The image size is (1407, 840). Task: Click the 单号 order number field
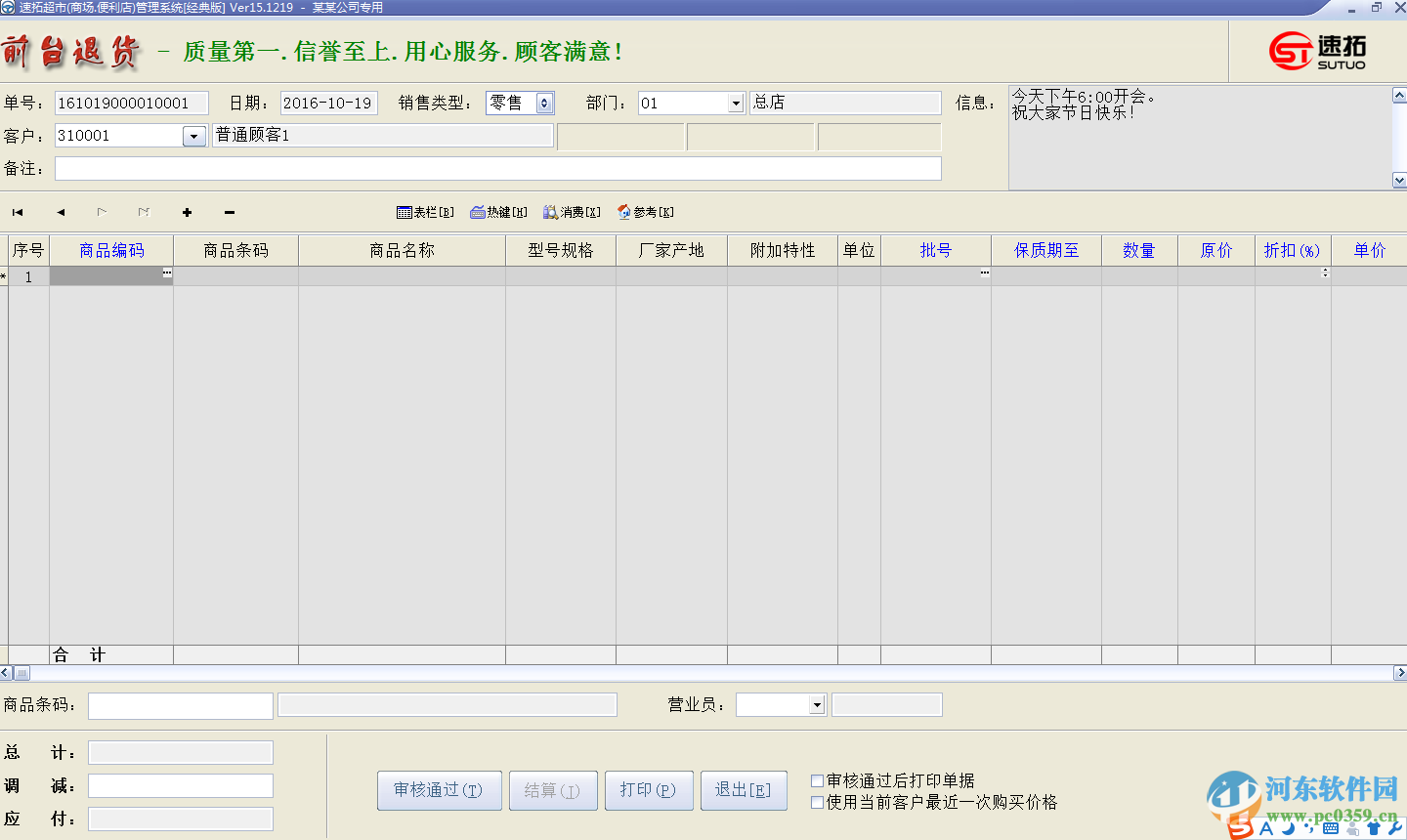point(132,104)
